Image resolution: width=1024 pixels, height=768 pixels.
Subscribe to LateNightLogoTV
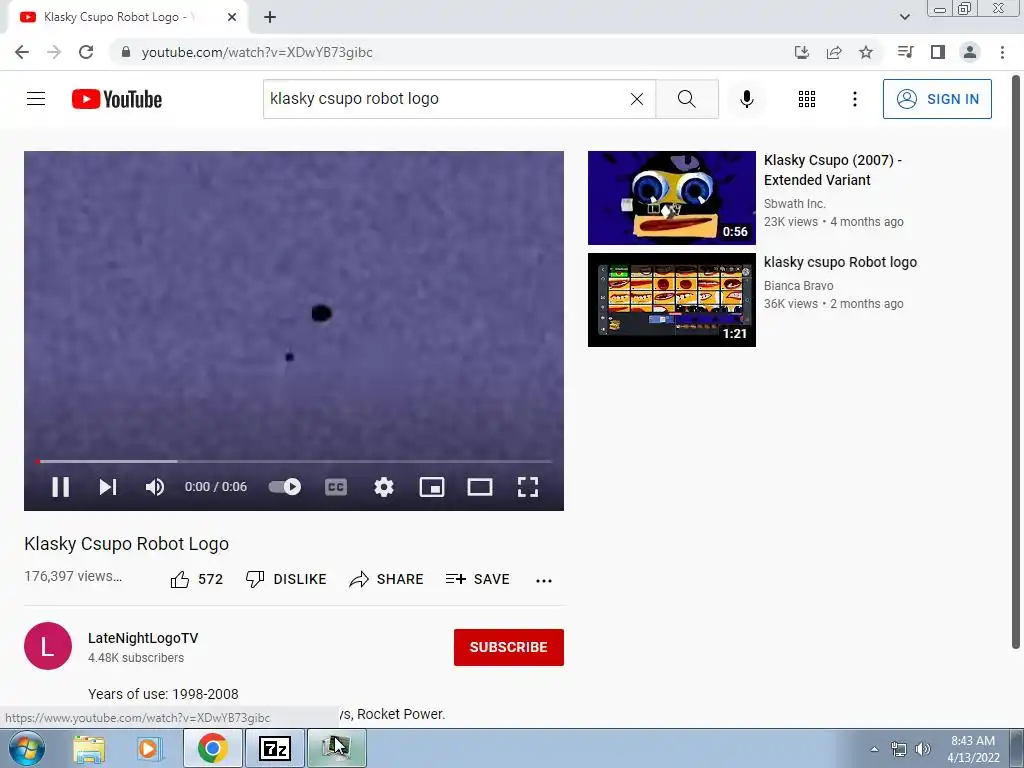point(509,647)
